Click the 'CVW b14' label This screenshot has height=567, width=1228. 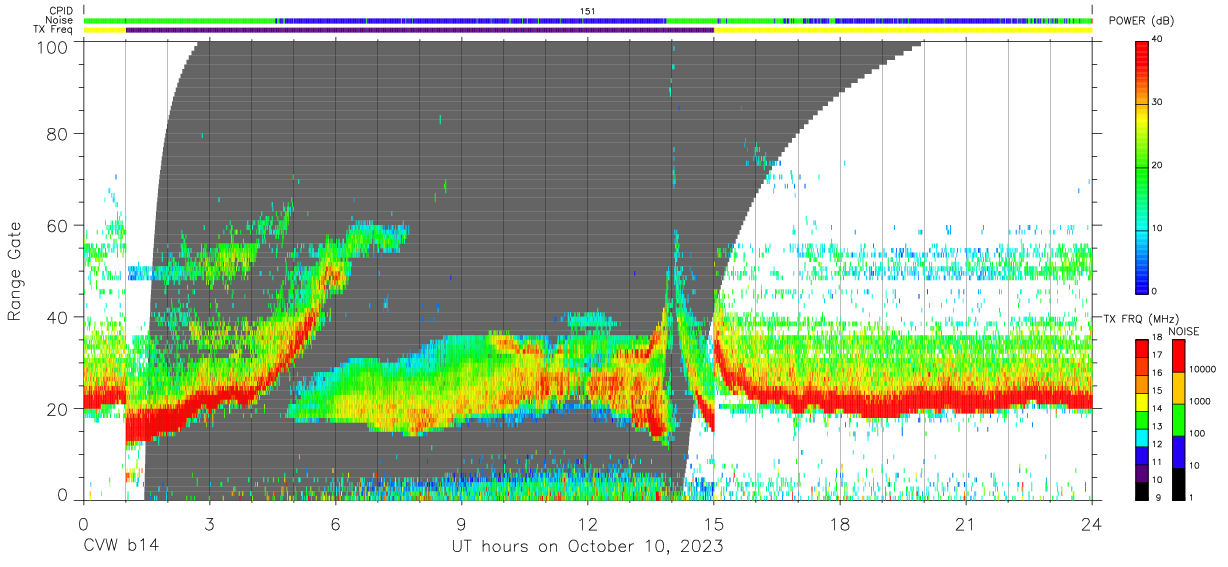tap(120, 546)
